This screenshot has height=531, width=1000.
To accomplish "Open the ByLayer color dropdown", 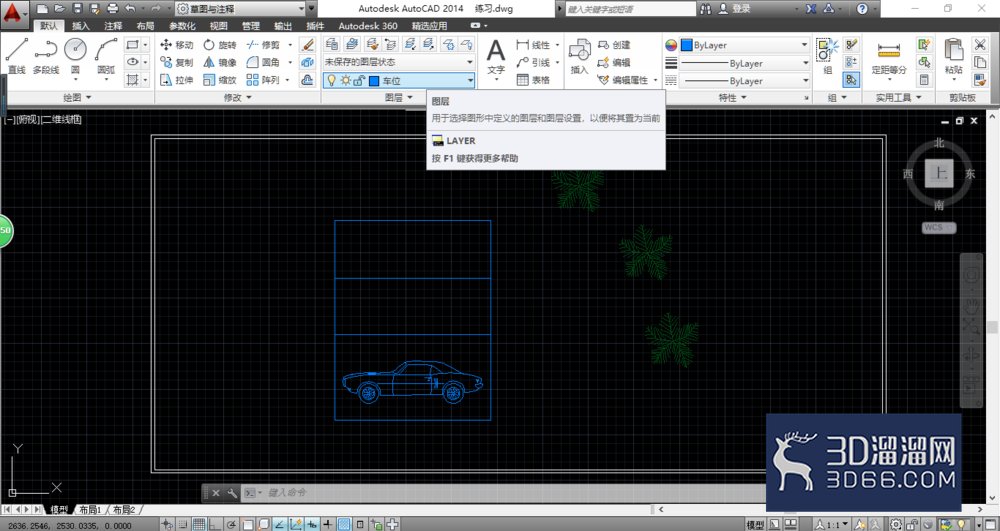I will coord(744,45).
